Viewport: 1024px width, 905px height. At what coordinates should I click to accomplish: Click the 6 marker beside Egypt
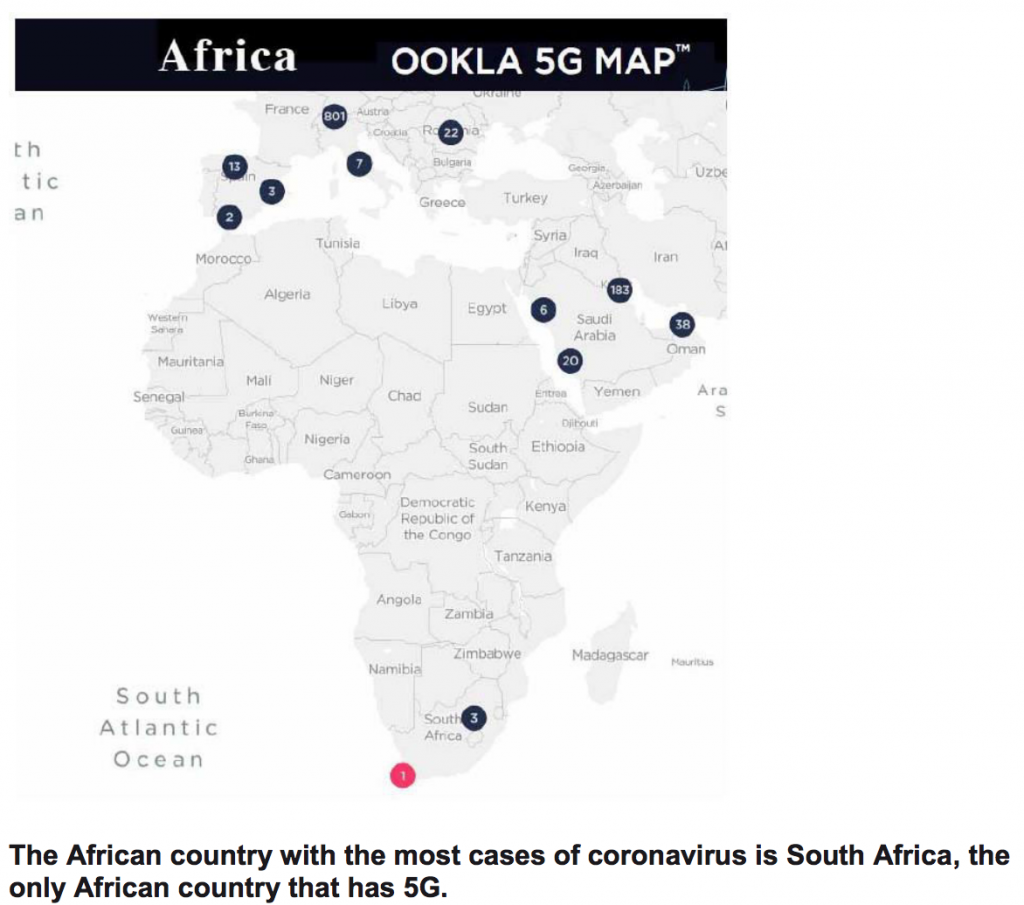click(543, 310)
